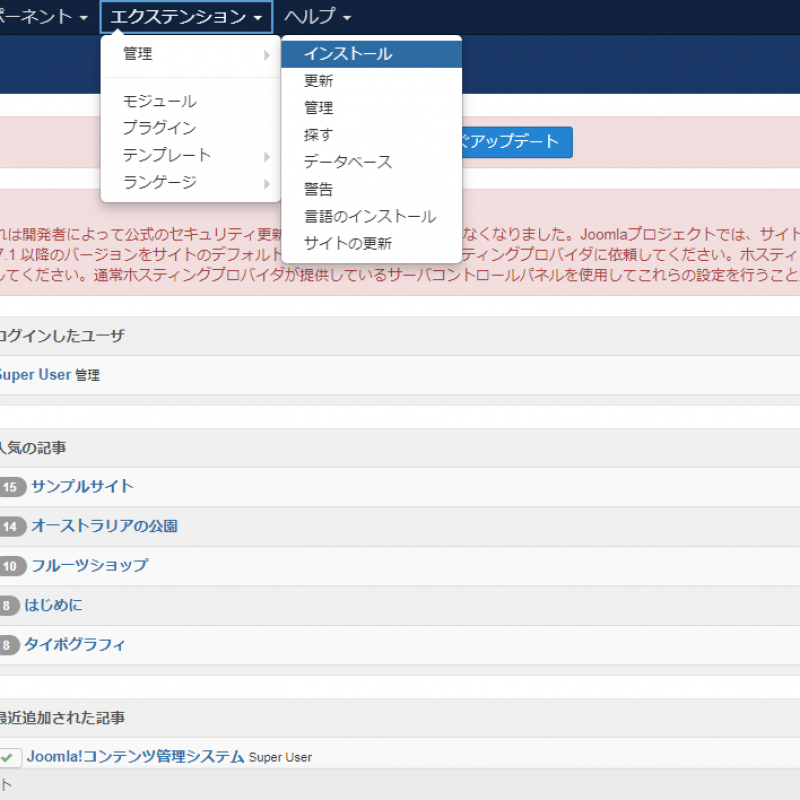Viewport: 800px width, 800px height.
Task: Open 言語のインストール menu entry
Action: coord(370,216)
